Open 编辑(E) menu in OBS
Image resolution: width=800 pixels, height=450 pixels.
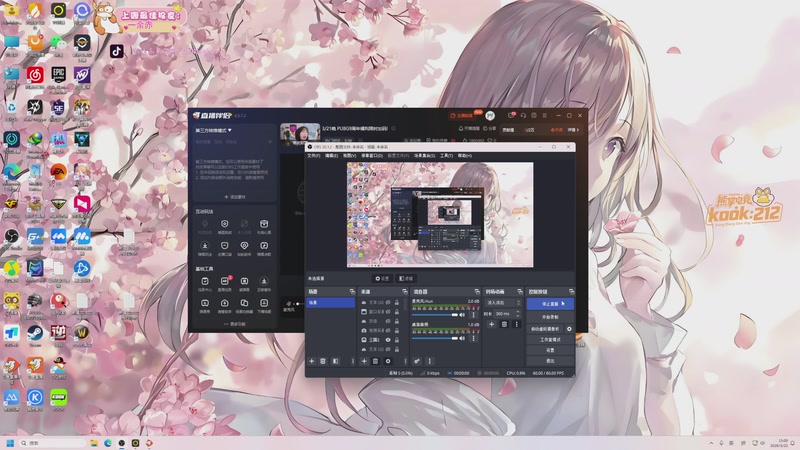click(332, 156)
